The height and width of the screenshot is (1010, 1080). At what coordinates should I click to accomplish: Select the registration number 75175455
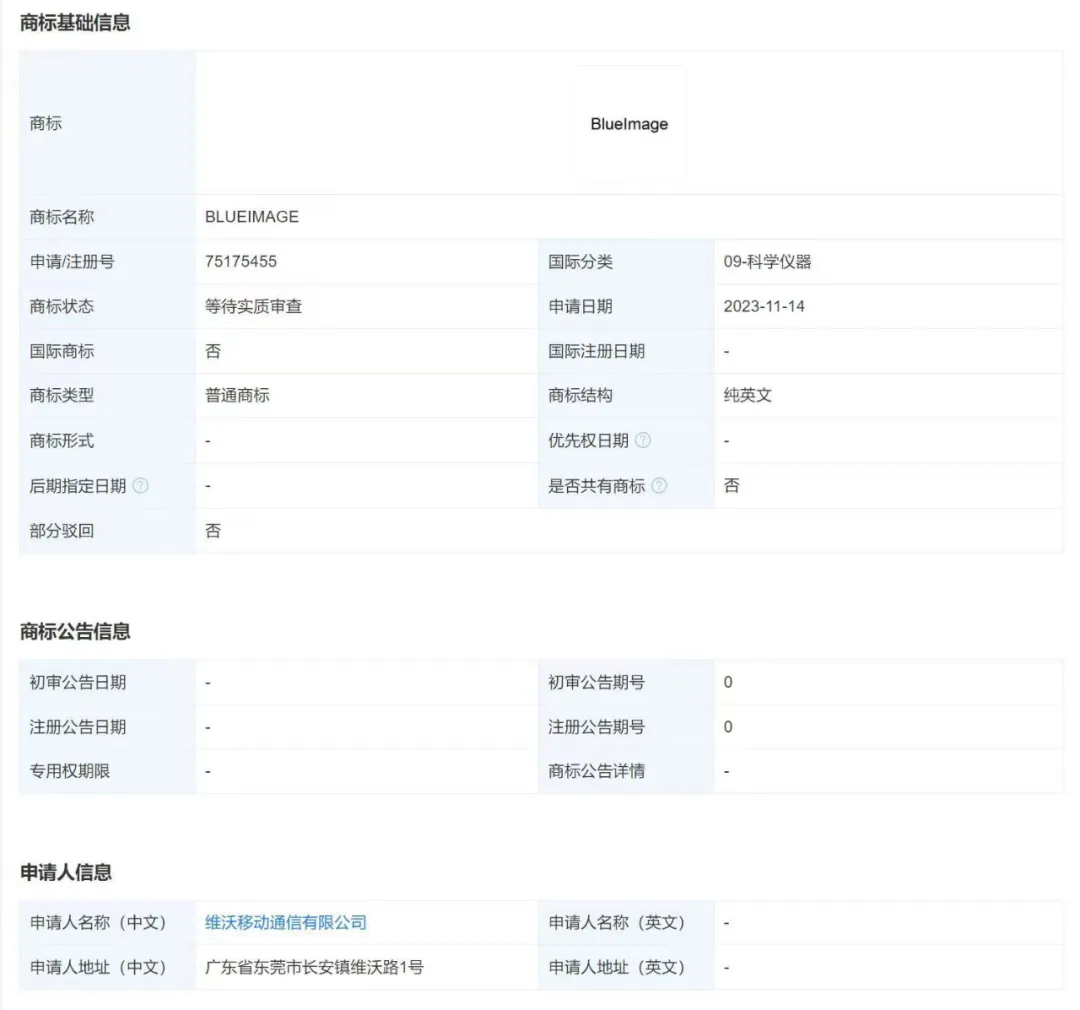(x=241, y=262)
